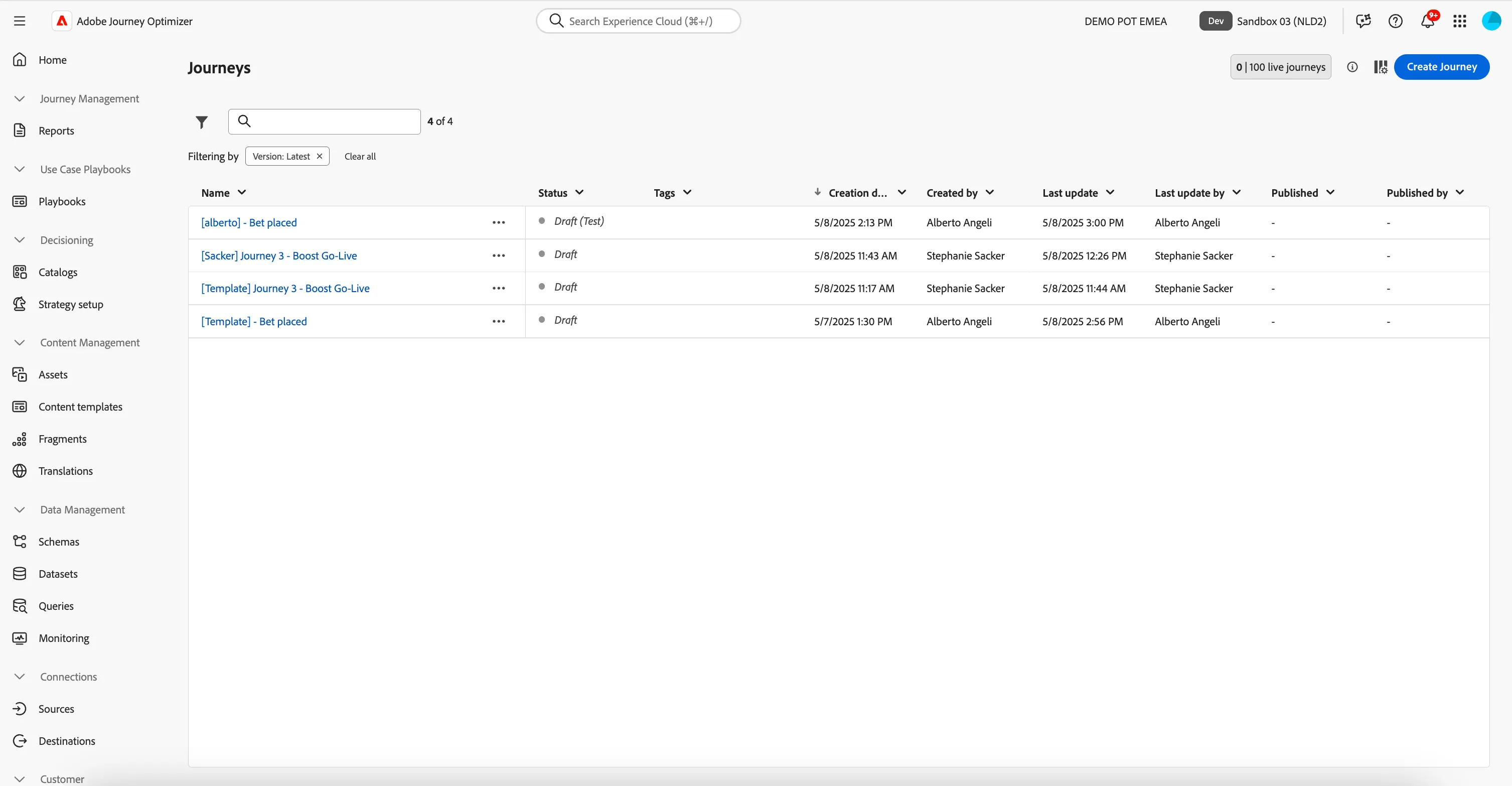Image resolution: width=1512 pixels, height=786 pixels.
Task: Open the user profile avatar
Action: tap(1491, 21)
